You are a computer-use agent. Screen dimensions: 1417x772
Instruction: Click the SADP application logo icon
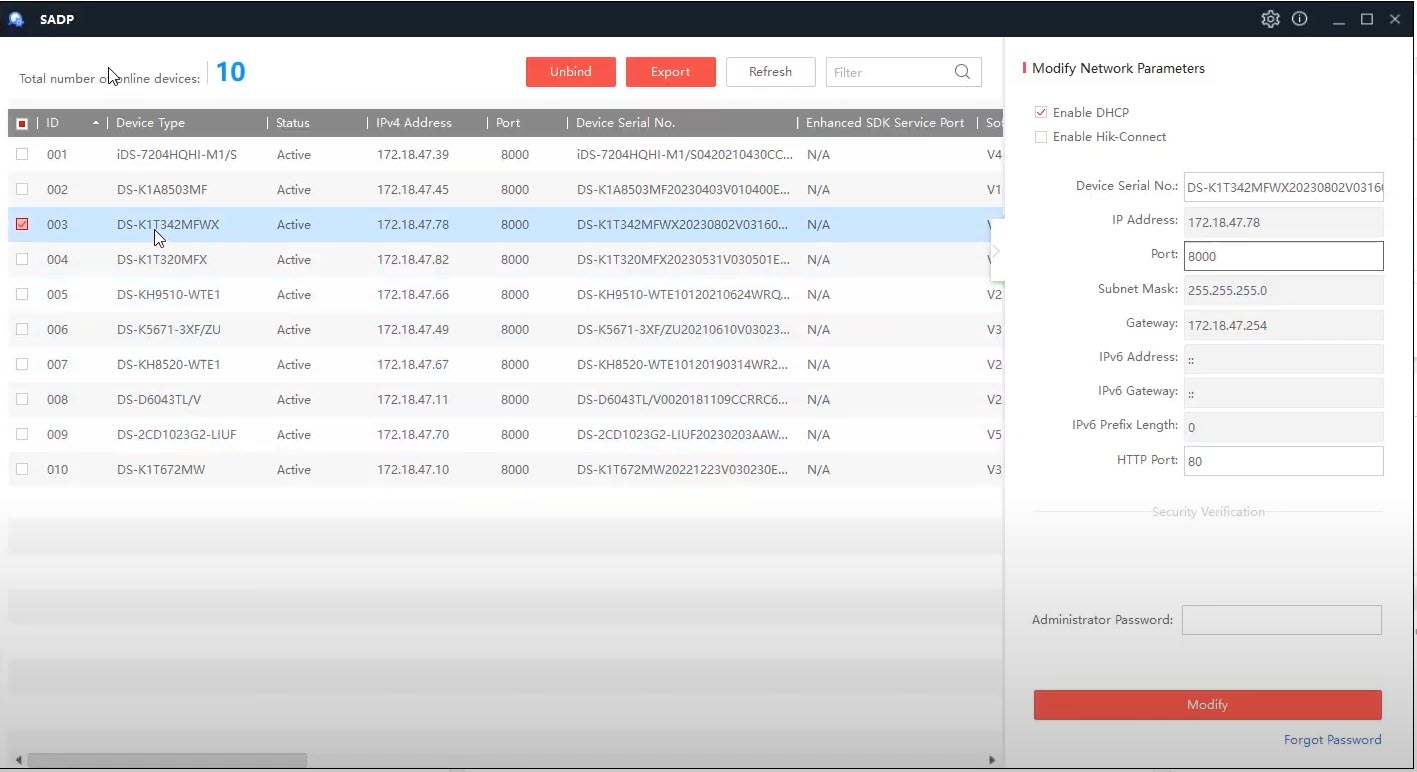(x=16, y=19)
